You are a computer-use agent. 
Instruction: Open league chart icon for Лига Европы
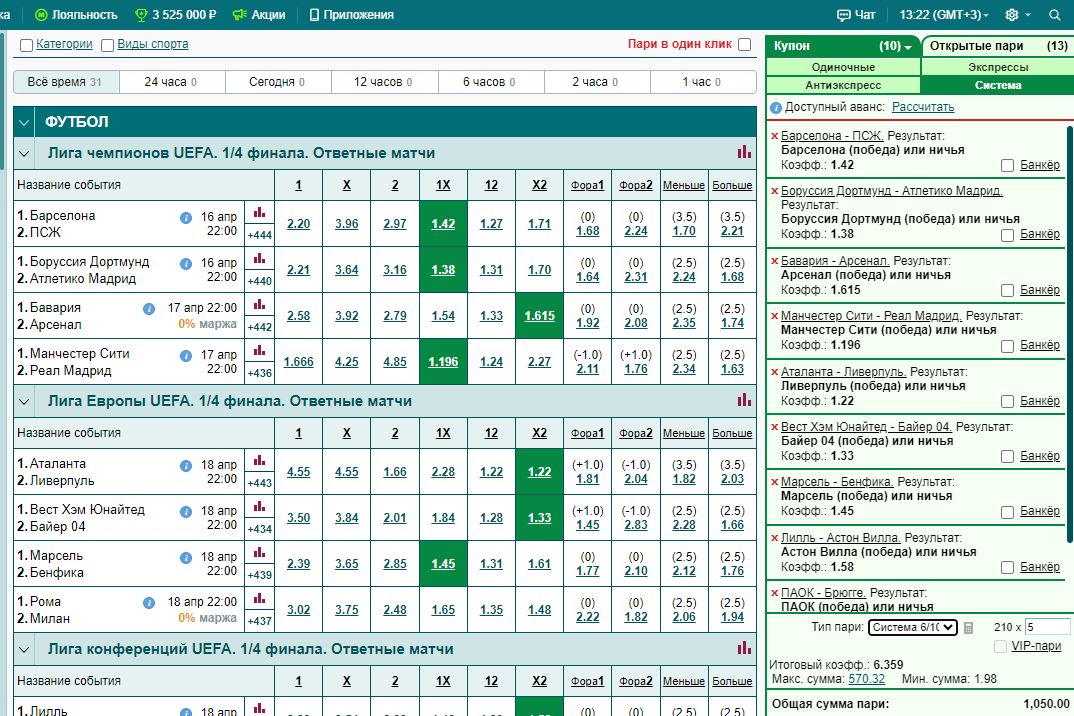744,400
